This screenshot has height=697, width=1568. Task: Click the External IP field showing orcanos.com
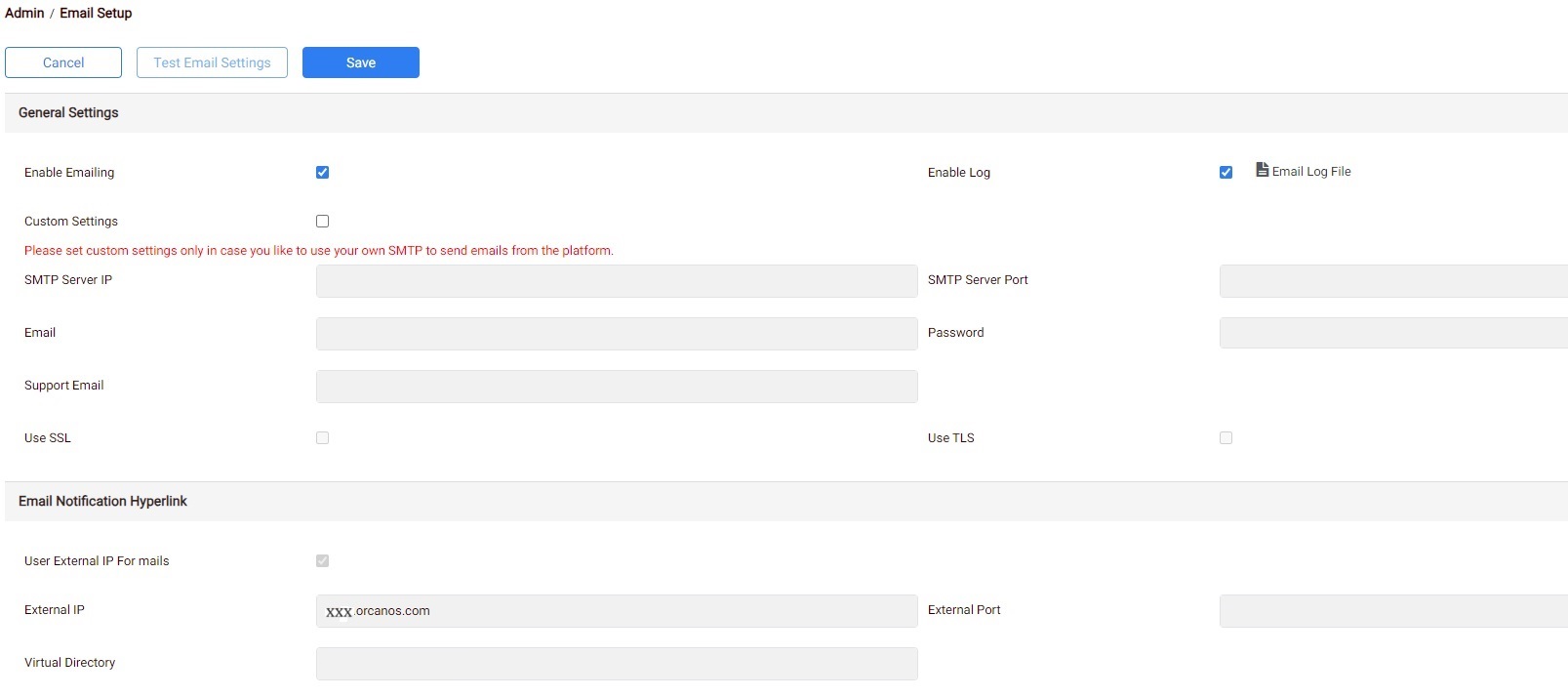(615, 610)
